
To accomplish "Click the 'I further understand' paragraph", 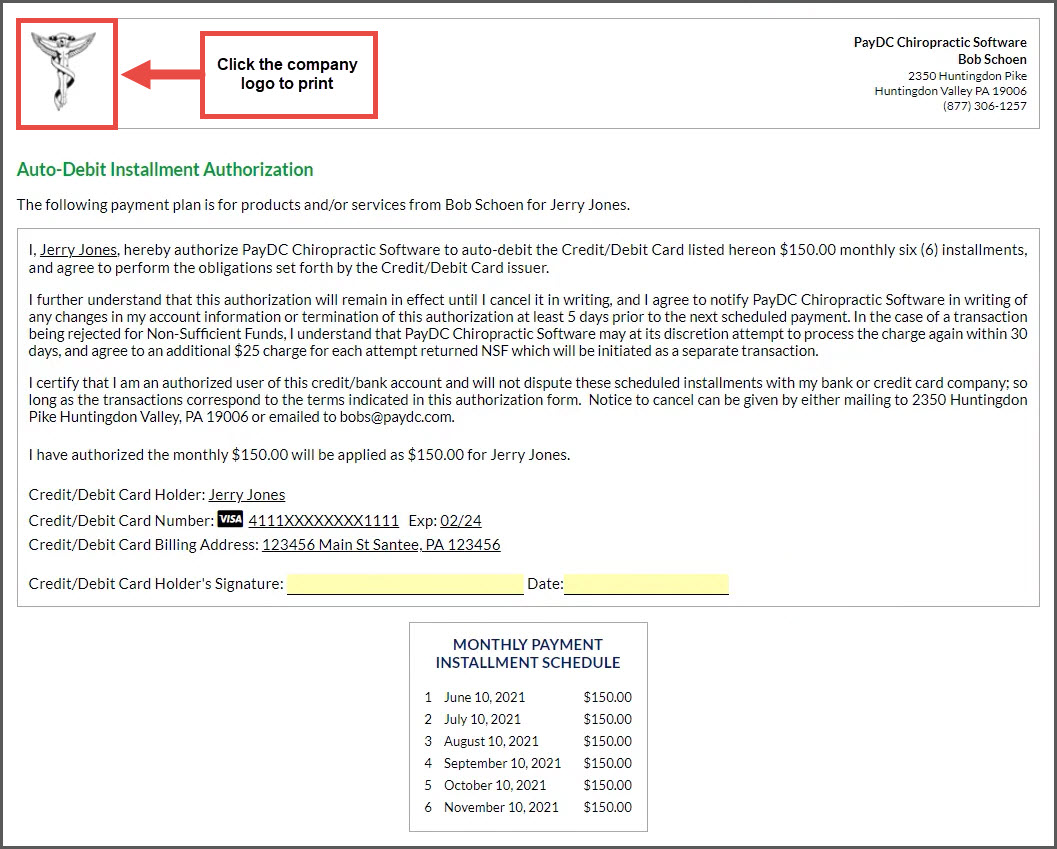I will coord(528,325).
